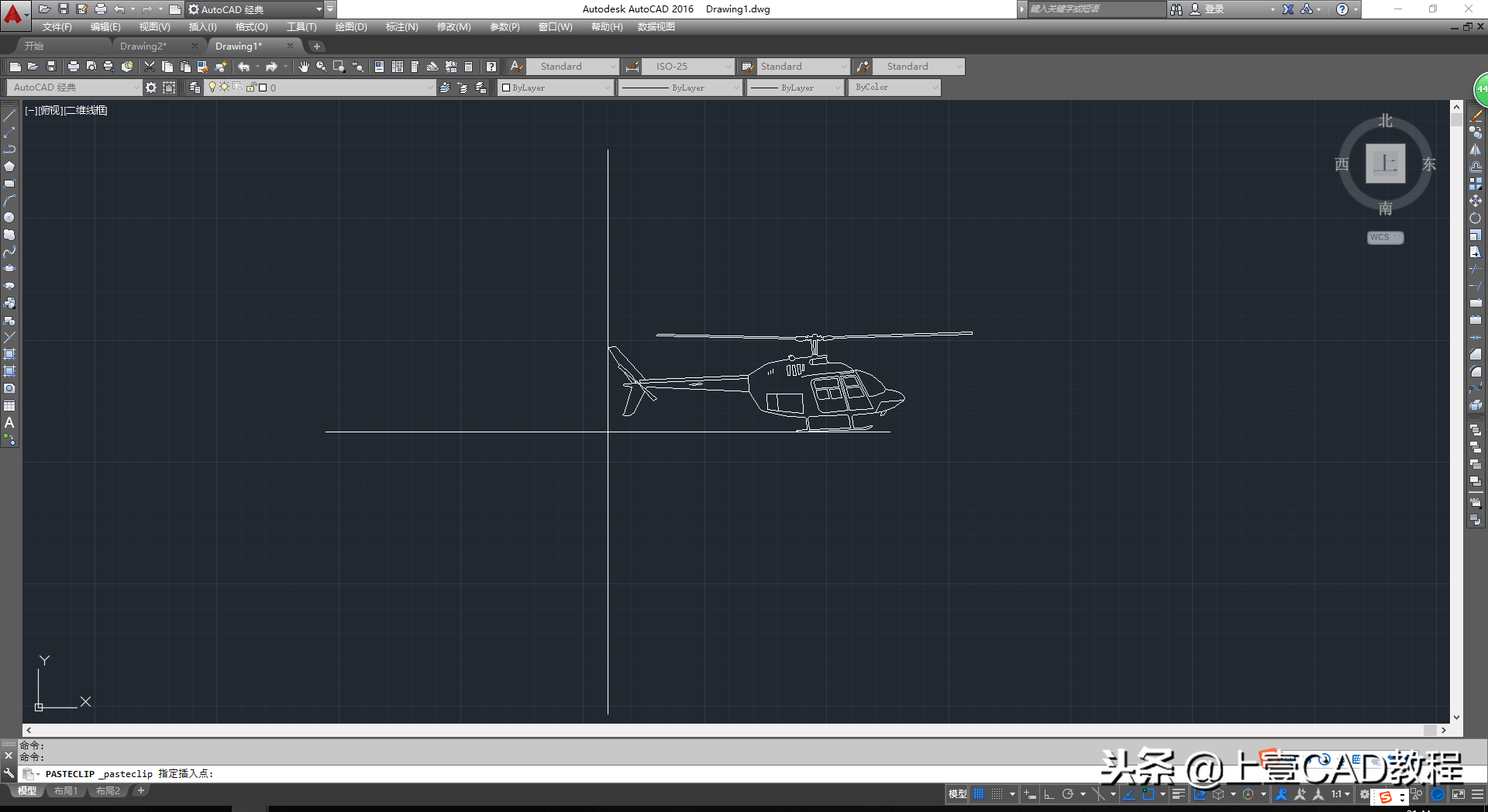This screenshot has width=1488, height=812.
Task: Click the Move tool in modify toolbar
Action: 1476,201
